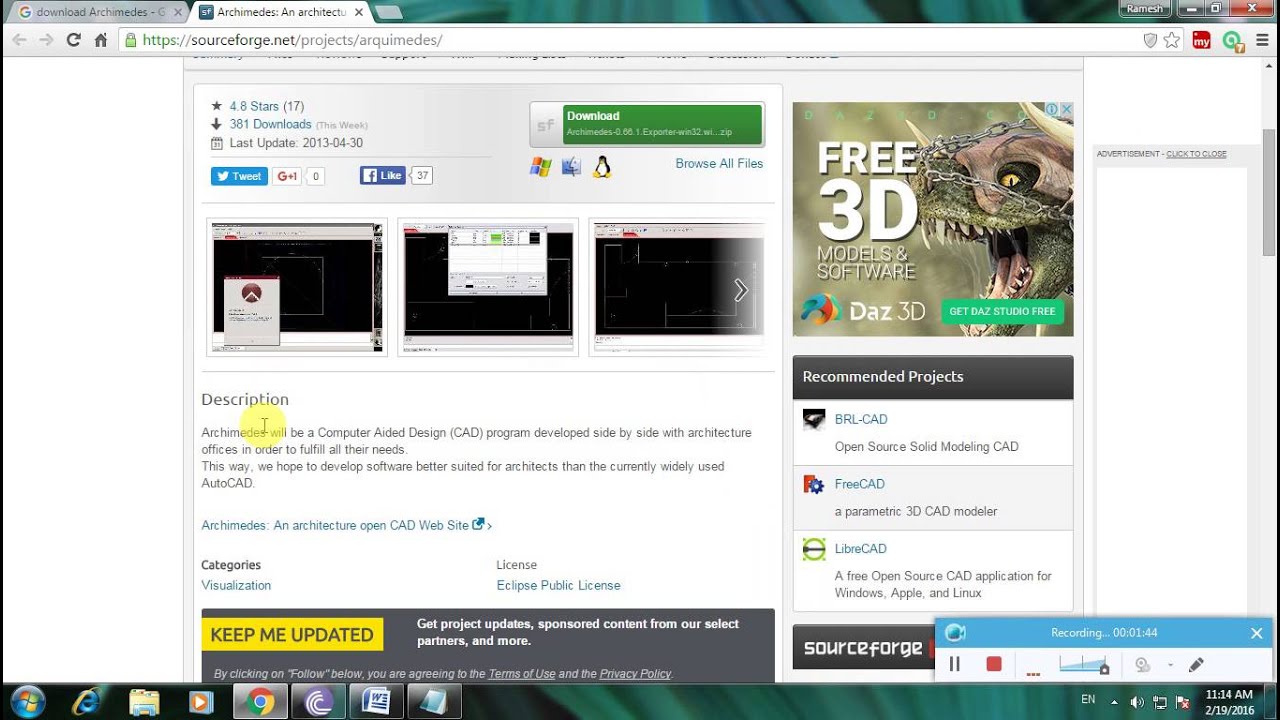1280x720 pixels.
Task: Click the Tweet button
Action: [x=238, y=176]
